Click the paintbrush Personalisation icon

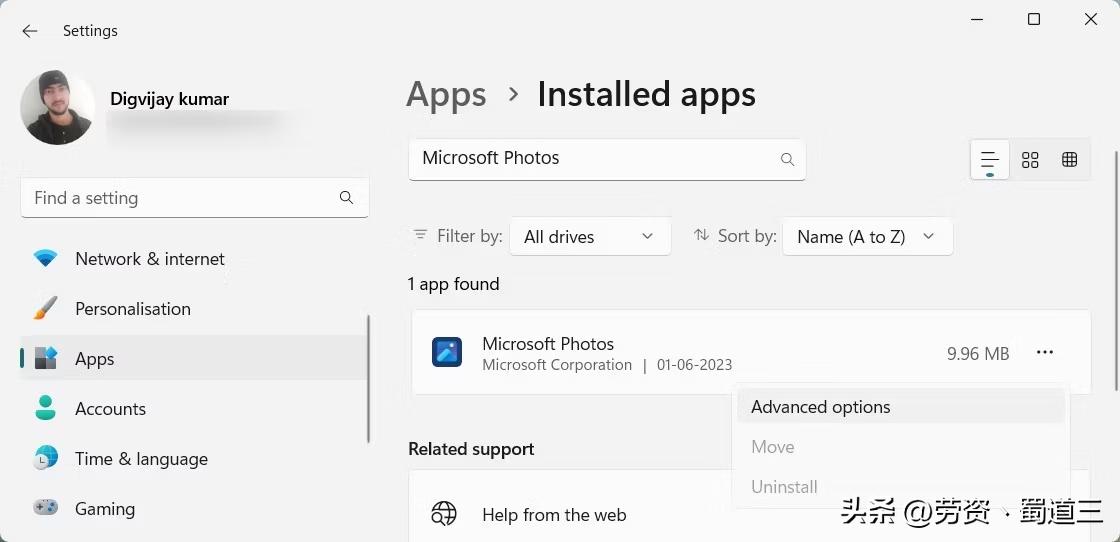click(x=46, y=308)
